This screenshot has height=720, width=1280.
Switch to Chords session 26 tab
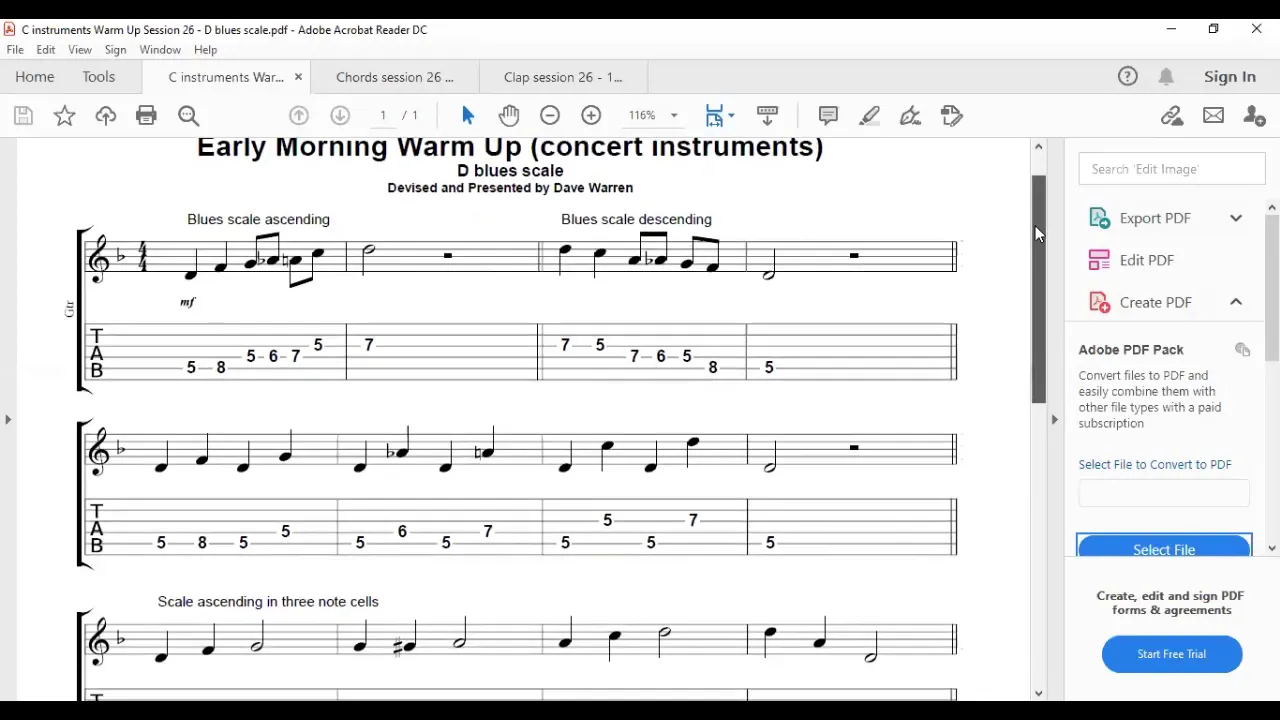click(395, 77)
